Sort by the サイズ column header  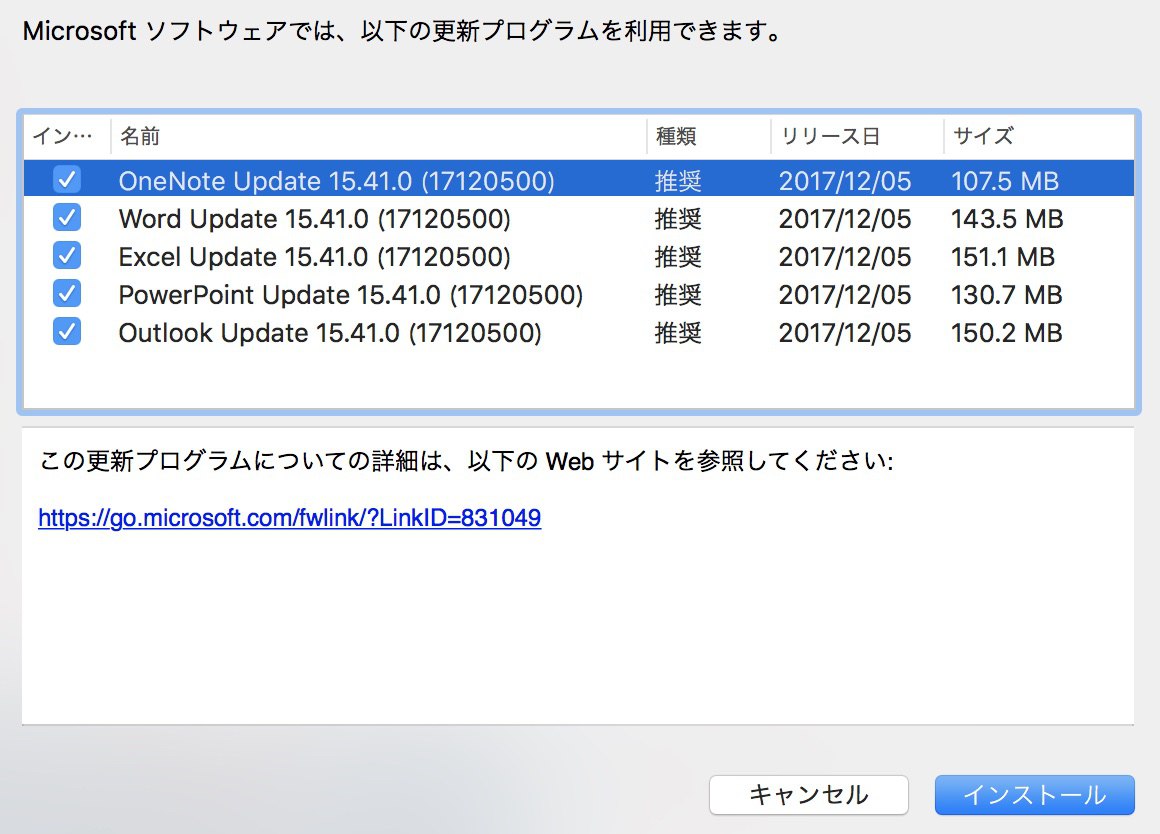[x=1039, y=136]
